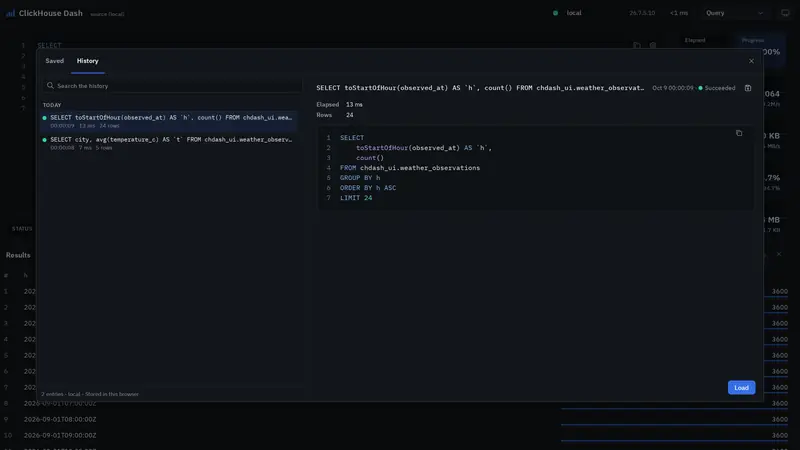
Task: Click the 2026-09-01T09:00:00Z result row
Action: click(400, 435)
